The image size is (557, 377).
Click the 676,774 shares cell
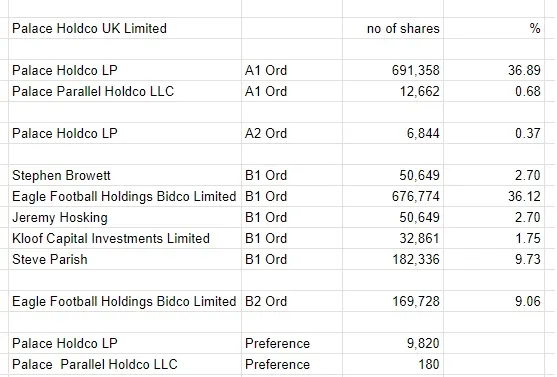point(393,196)
